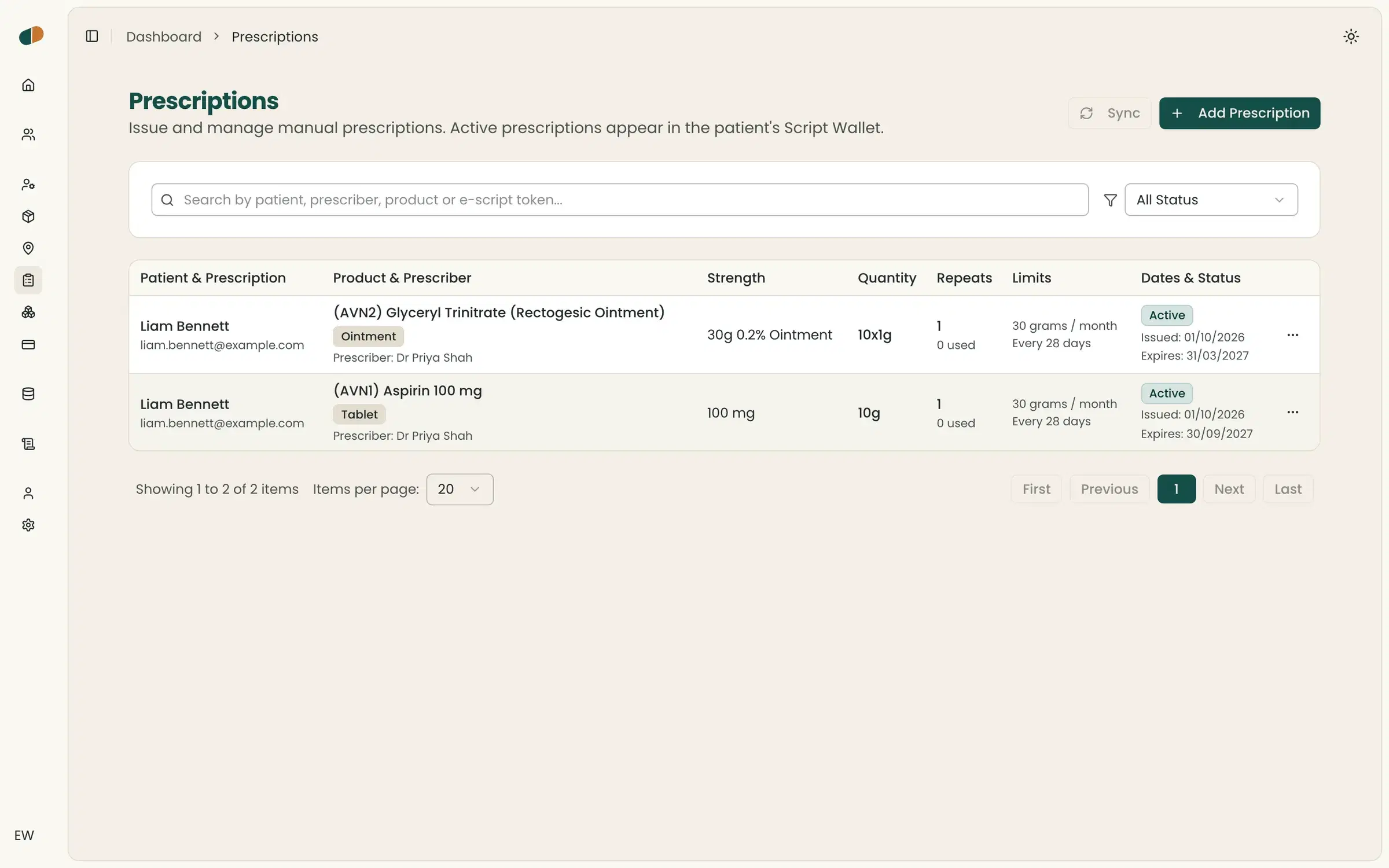Click Add Prescription button

click(x=1240, y=113)
